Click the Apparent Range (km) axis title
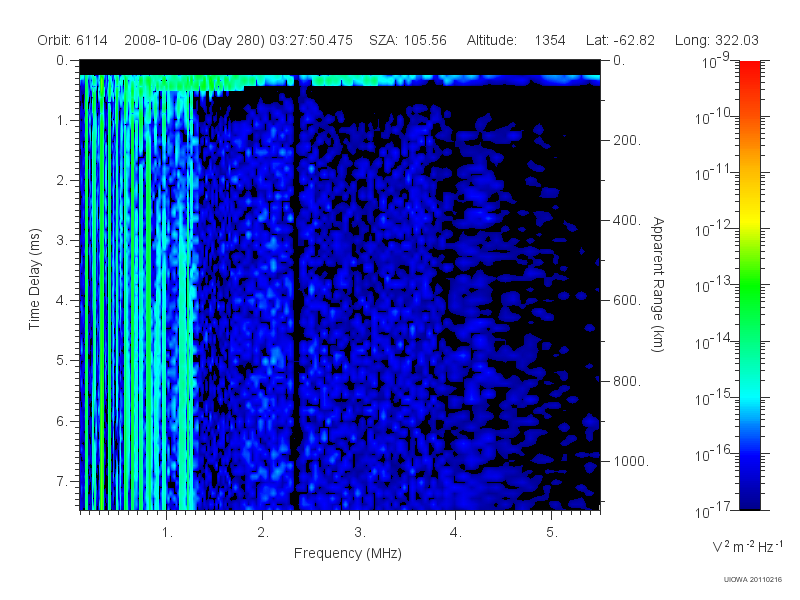 coord(658,284)
